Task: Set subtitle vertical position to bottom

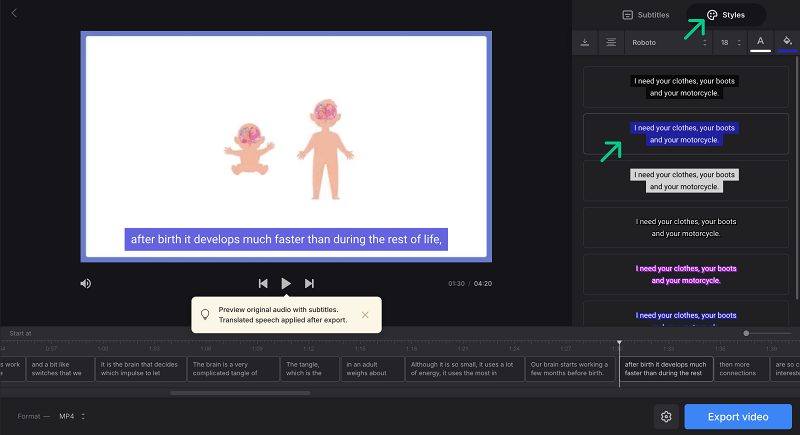Action: [x=585, y=42]
